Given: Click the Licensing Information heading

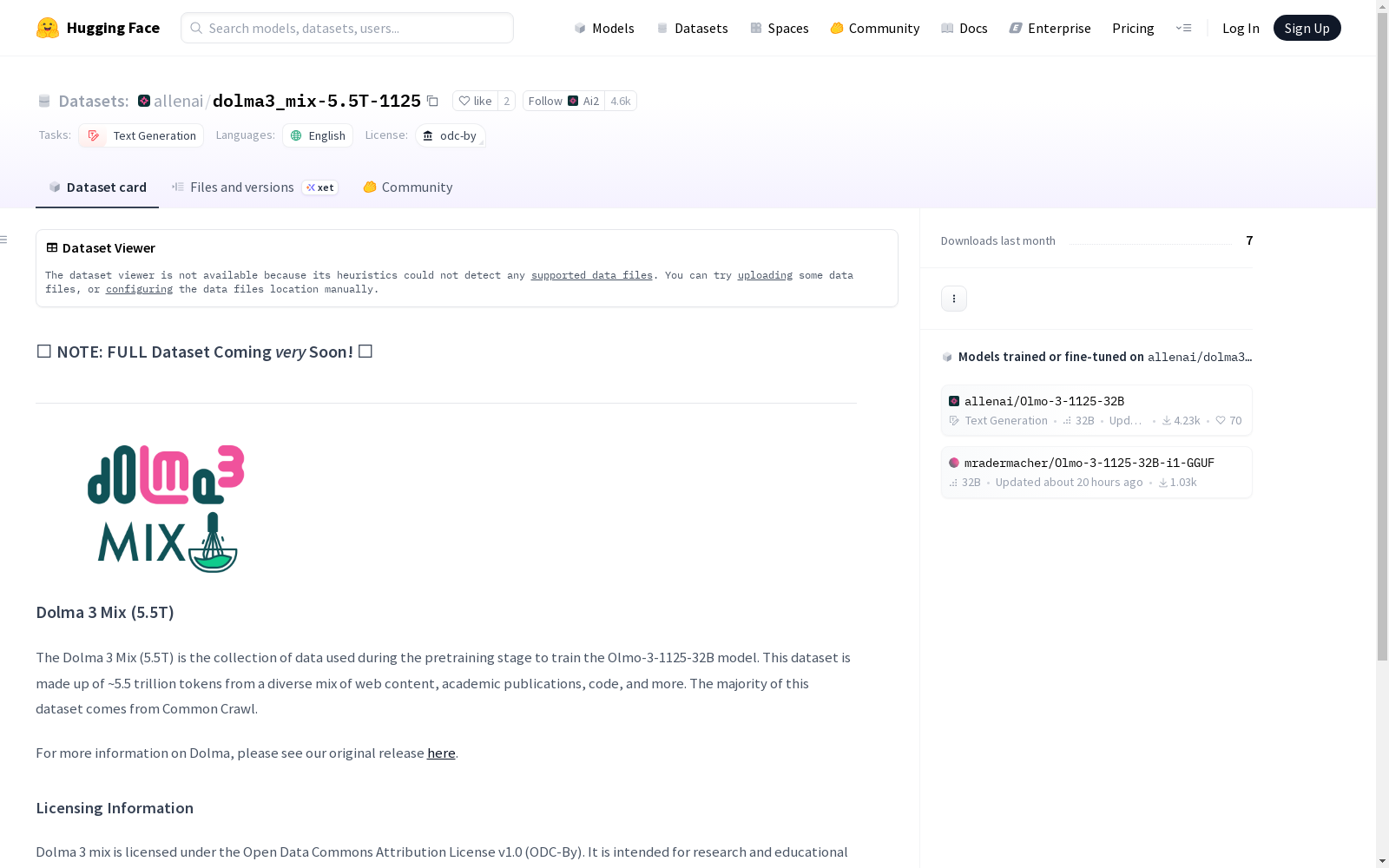Looking at the screenshot, I should (x=115, y=808).
